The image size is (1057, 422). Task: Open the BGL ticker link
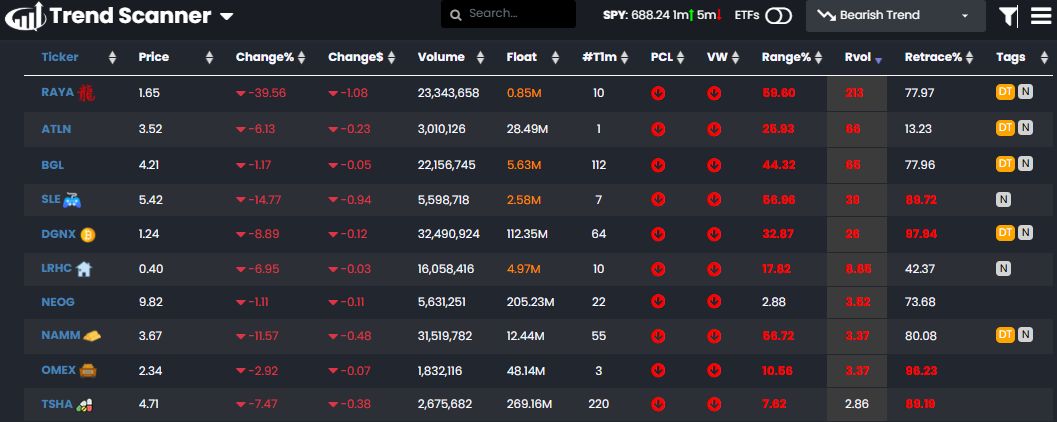click(x=53, y=164)
